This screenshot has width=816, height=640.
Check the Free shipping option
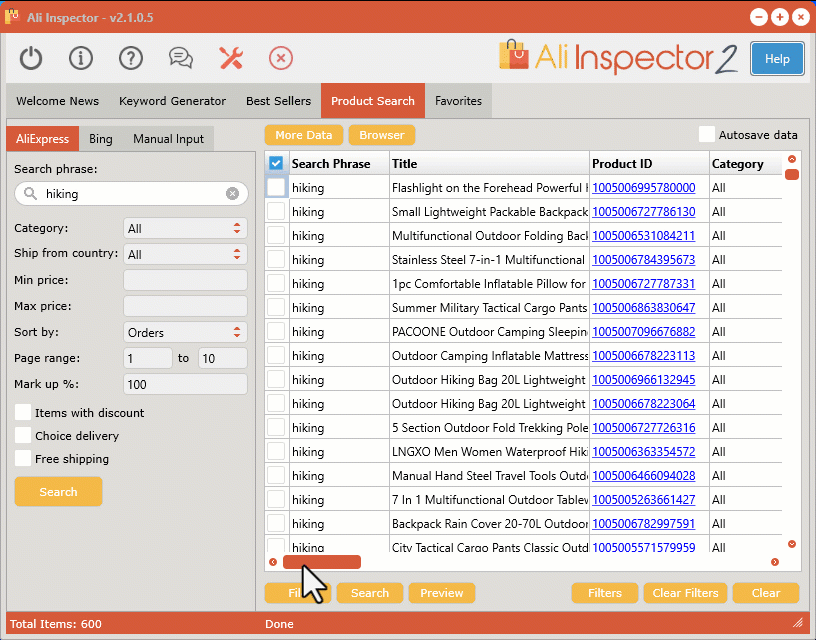pyautogui.click(x=22, y=458)
